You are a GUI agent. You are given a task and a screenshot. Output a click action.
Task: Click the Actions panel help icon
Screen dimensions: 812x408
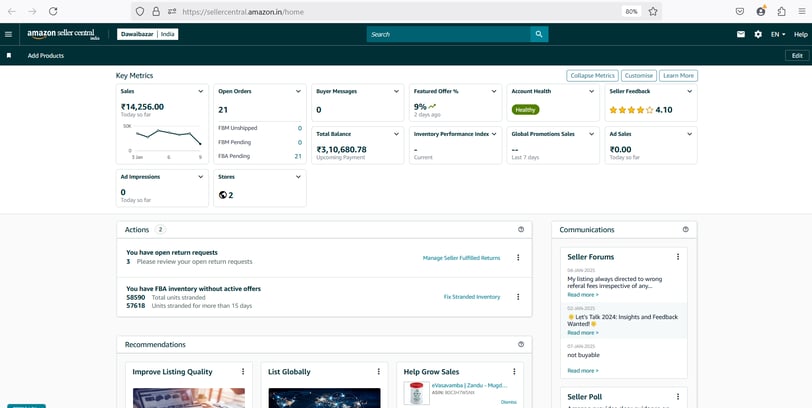pos(521,229)
